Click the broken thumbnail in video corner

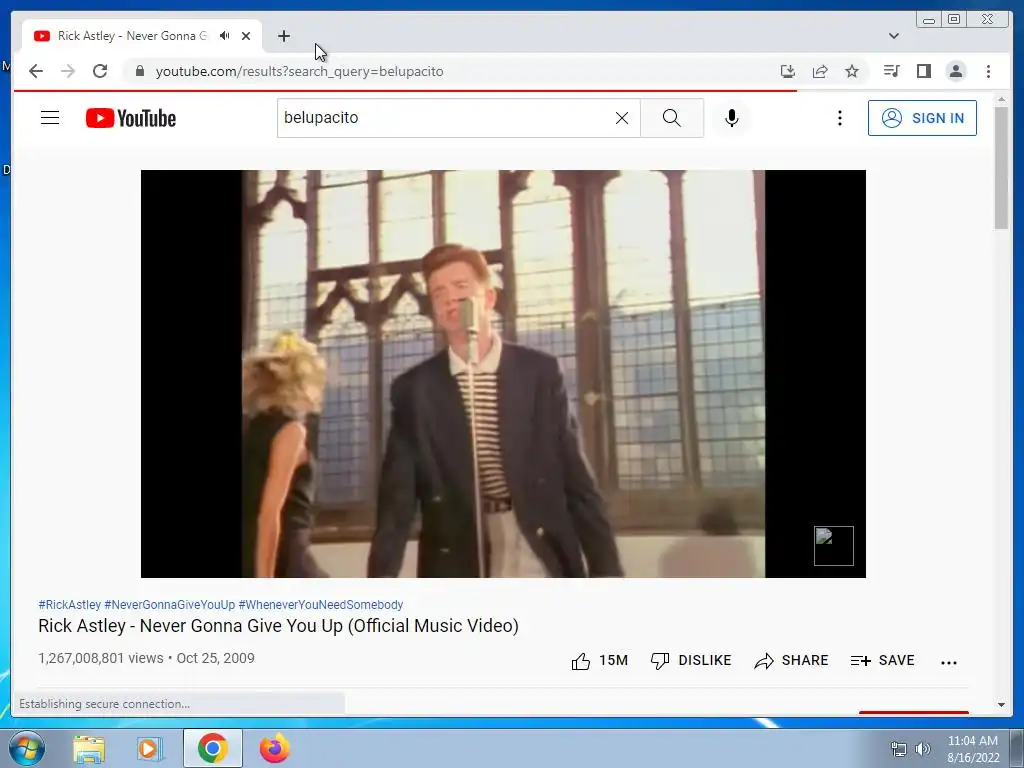tap(834, 546)
